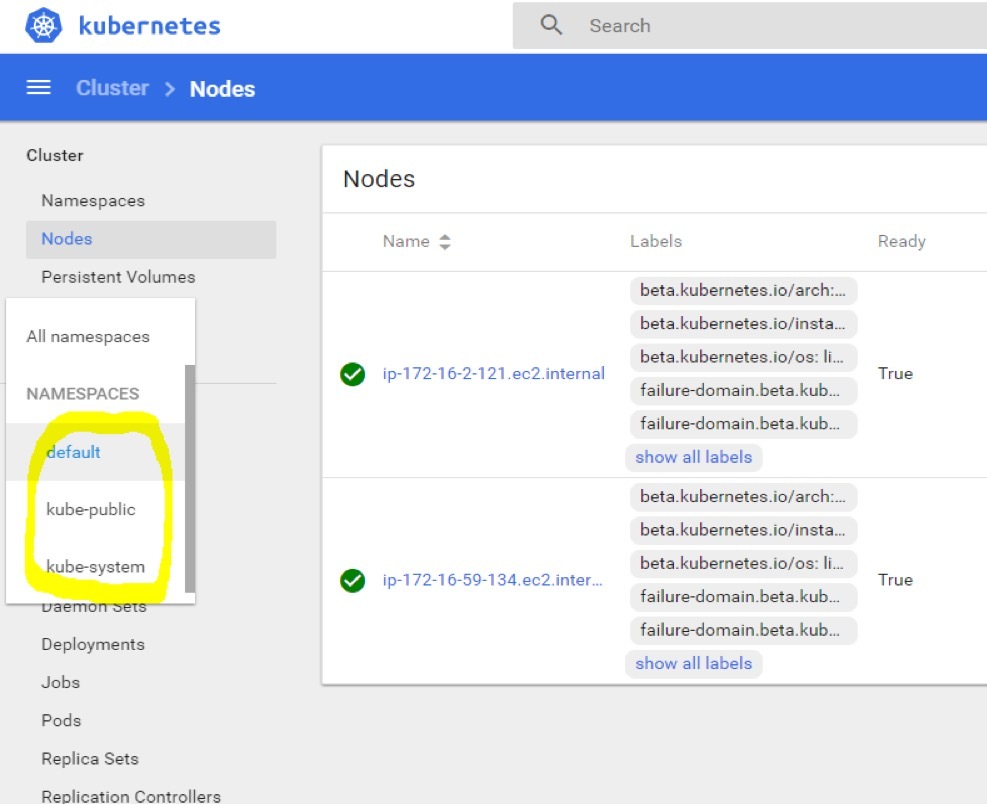The image size is (987, 804).
Task: Click the search magnifier icon
Action: 551,25
